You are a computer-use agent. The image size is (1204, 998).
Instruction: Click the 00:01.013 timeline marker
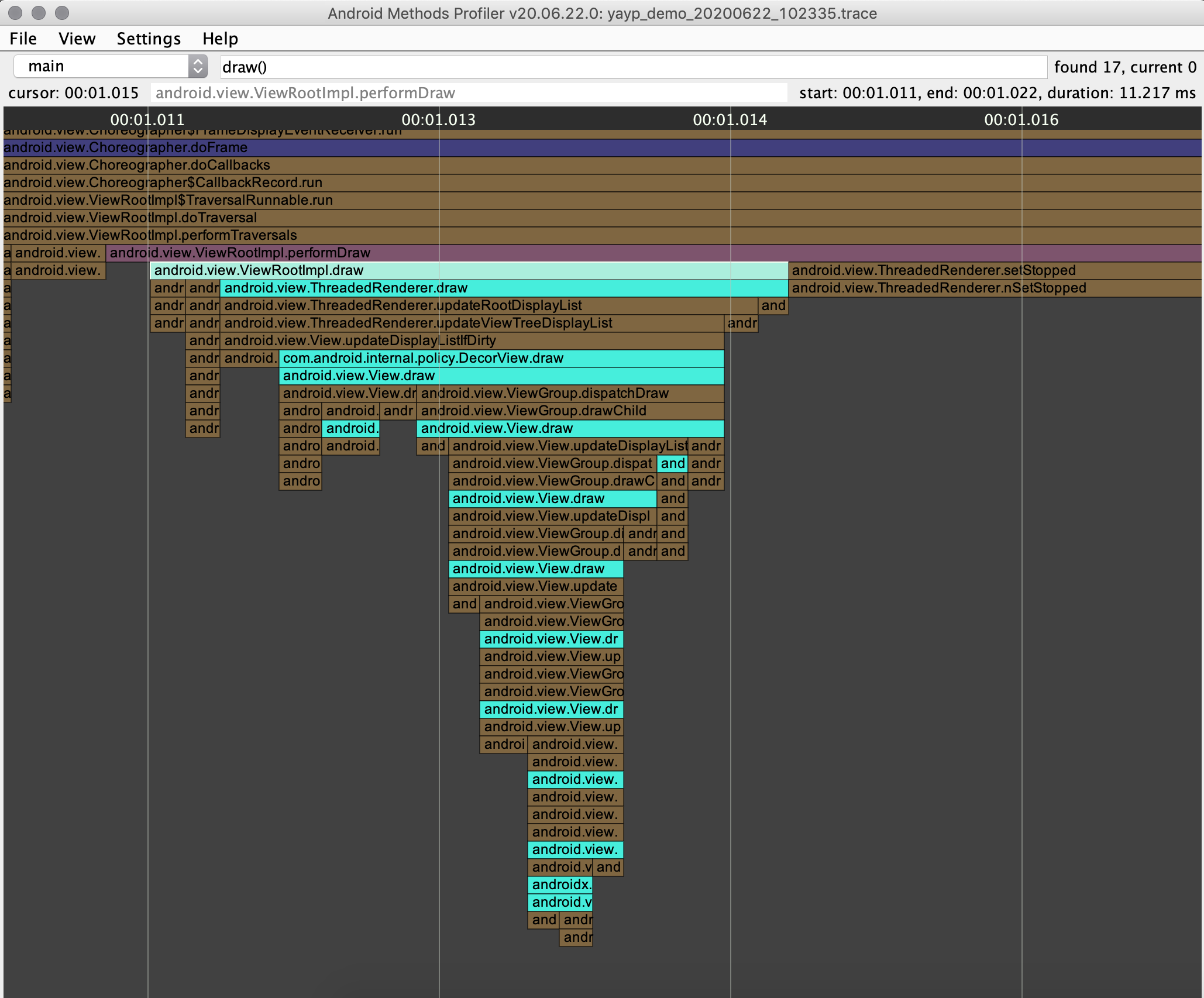tap(439, 120)
